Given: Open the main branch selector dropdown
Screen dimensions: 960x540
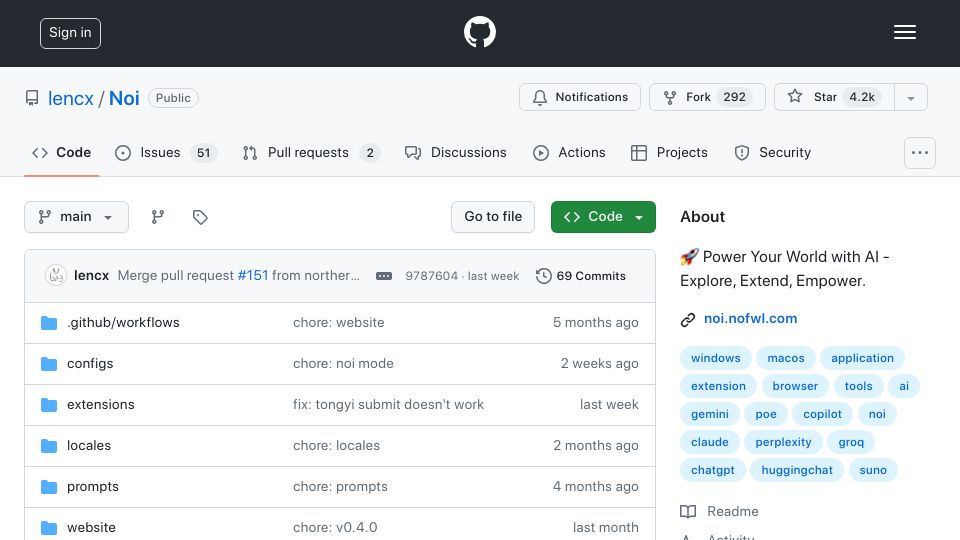Looking at the screenshot, I should (77, 217).
